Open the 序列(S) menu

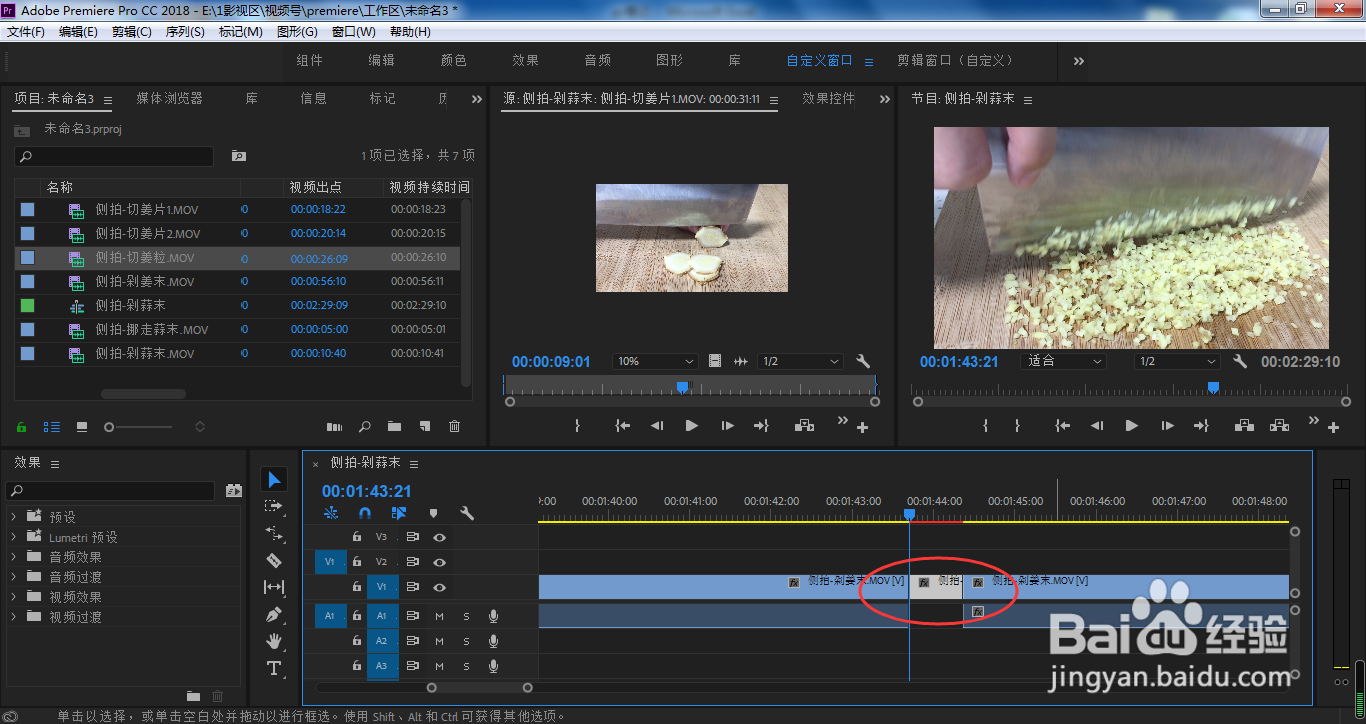point(185,32)
